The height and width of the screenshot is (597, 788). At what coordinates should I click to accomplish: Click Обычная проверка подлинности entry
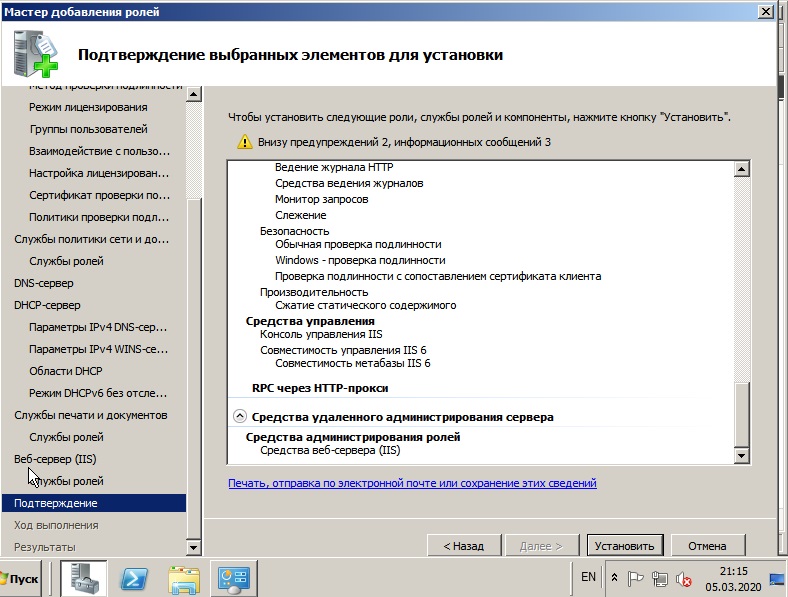[x=358, y=244]
